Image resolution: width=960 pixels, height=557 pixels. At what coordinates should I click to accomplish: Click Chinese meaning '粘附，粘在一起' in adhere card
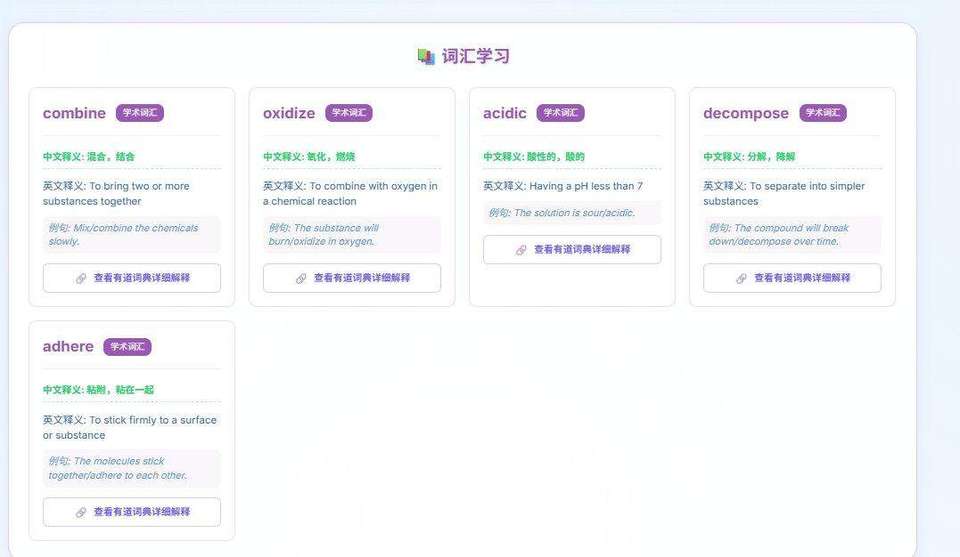[x=120, y=390]
